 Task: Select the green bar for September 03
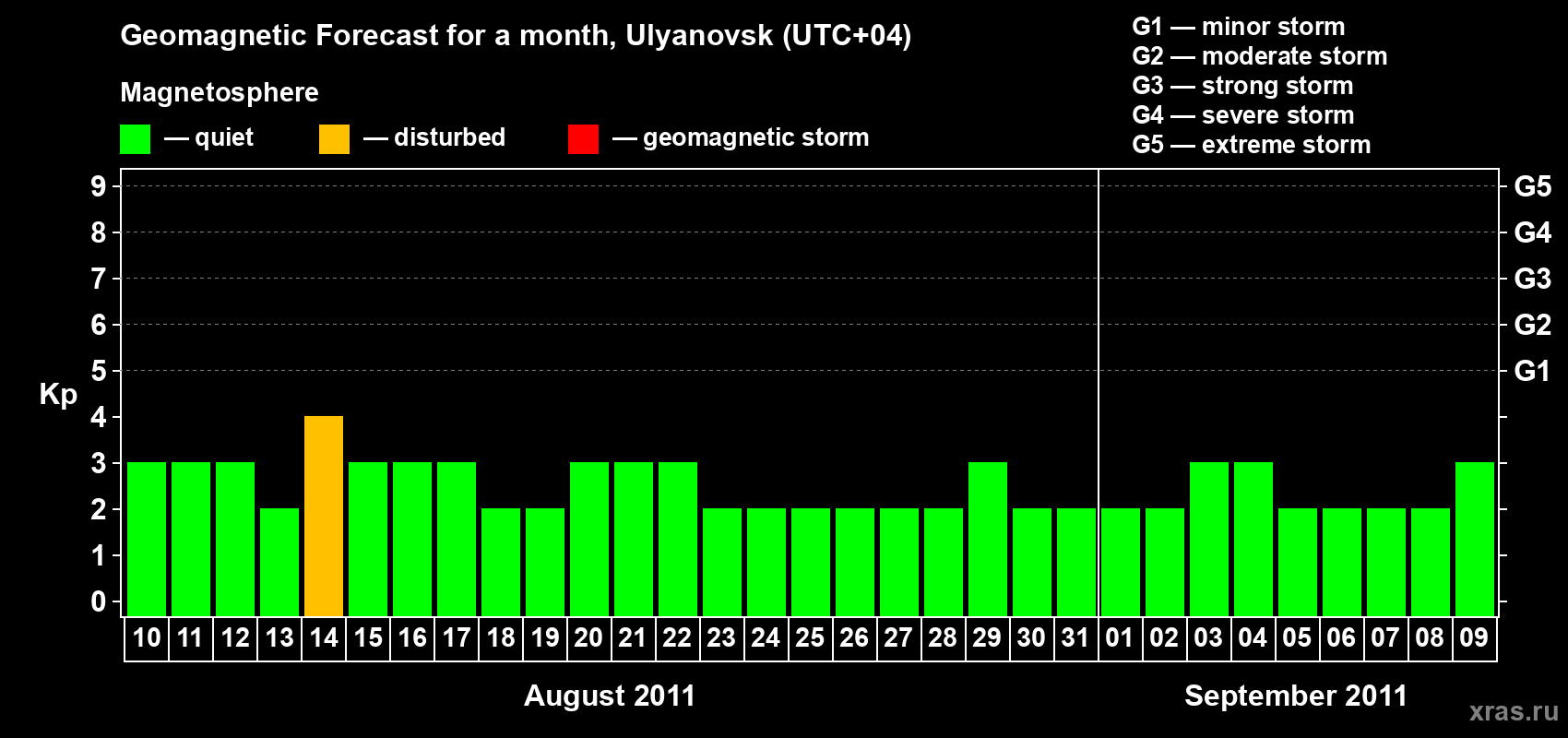click(1209, 539)
